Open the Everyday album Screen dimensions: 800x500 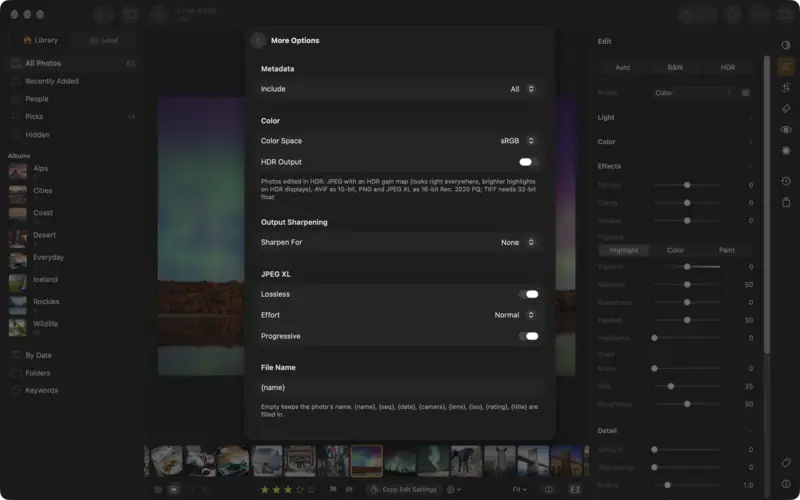[x=73, y=261]
